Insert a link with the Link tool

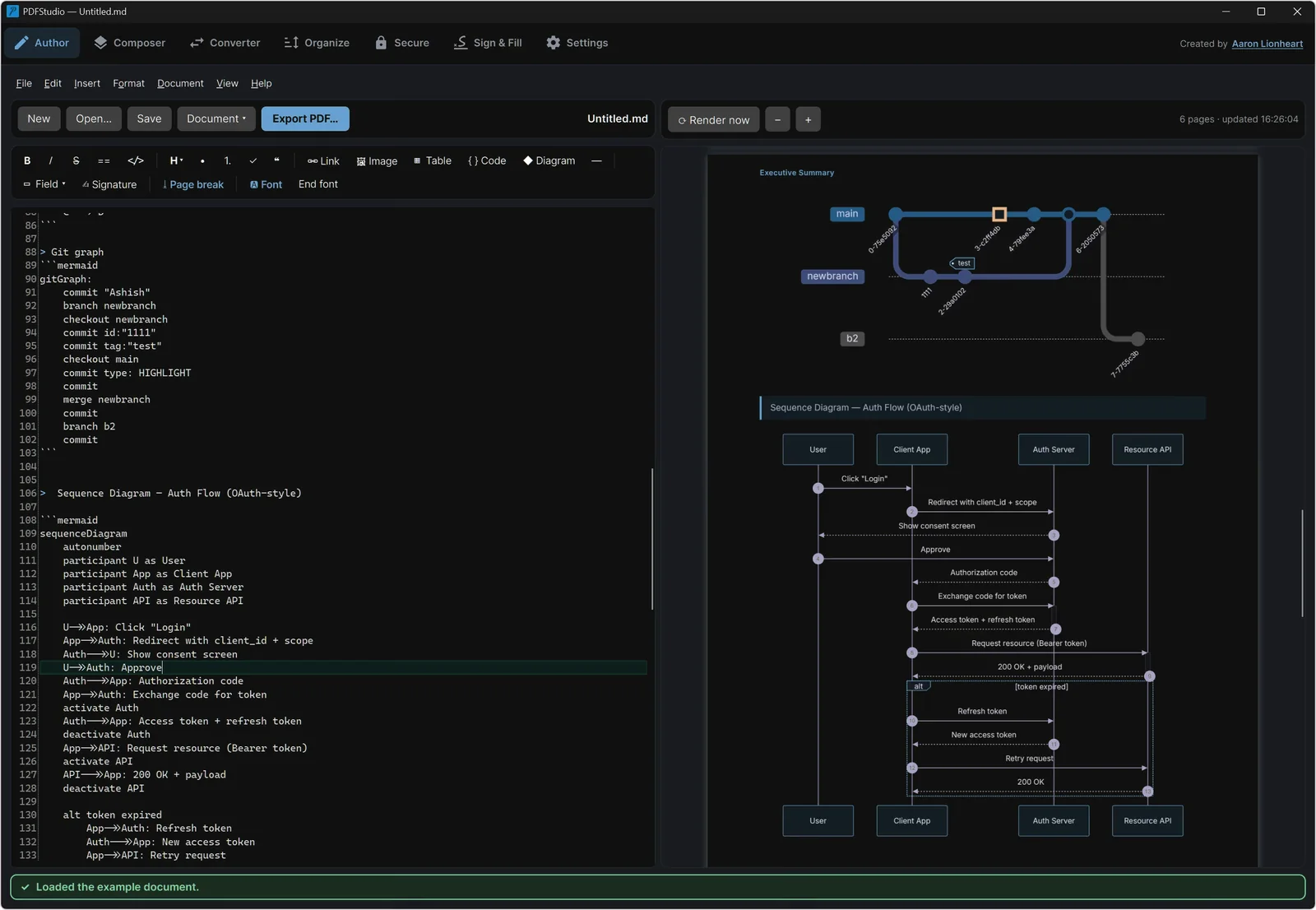[323, 161]
